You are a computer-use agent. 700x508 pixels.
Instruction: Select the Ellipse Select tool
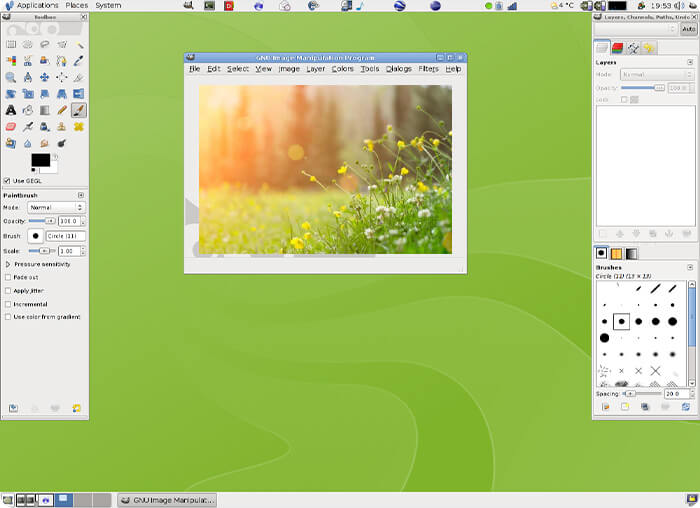(x=28, y=44)
